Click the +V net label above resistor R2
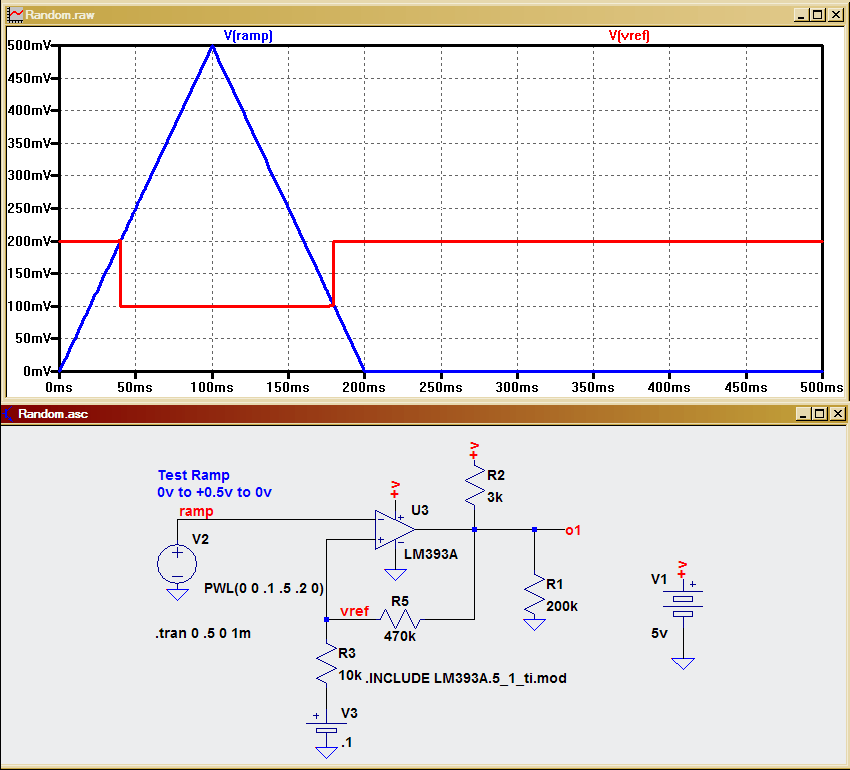Viewport: 850px width, 770px height. pyautogui.click(x=474, y=451)
